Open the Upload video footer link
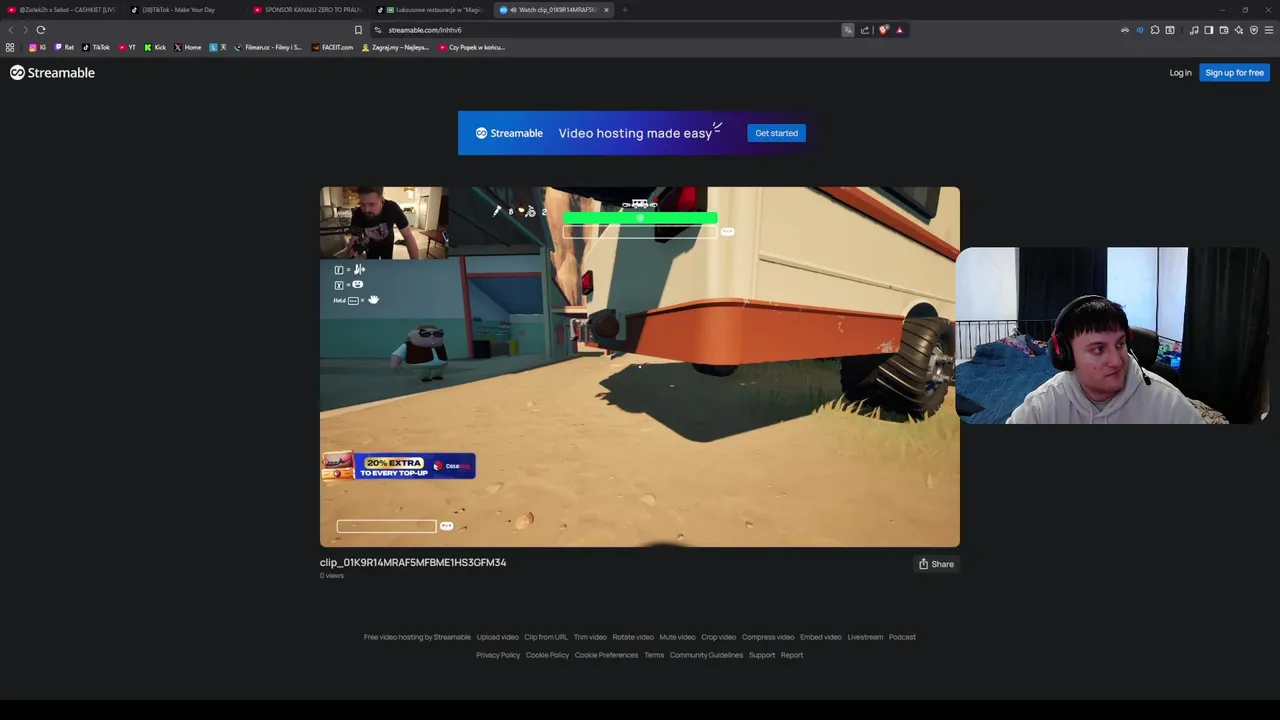 click(x=497, y=637)
